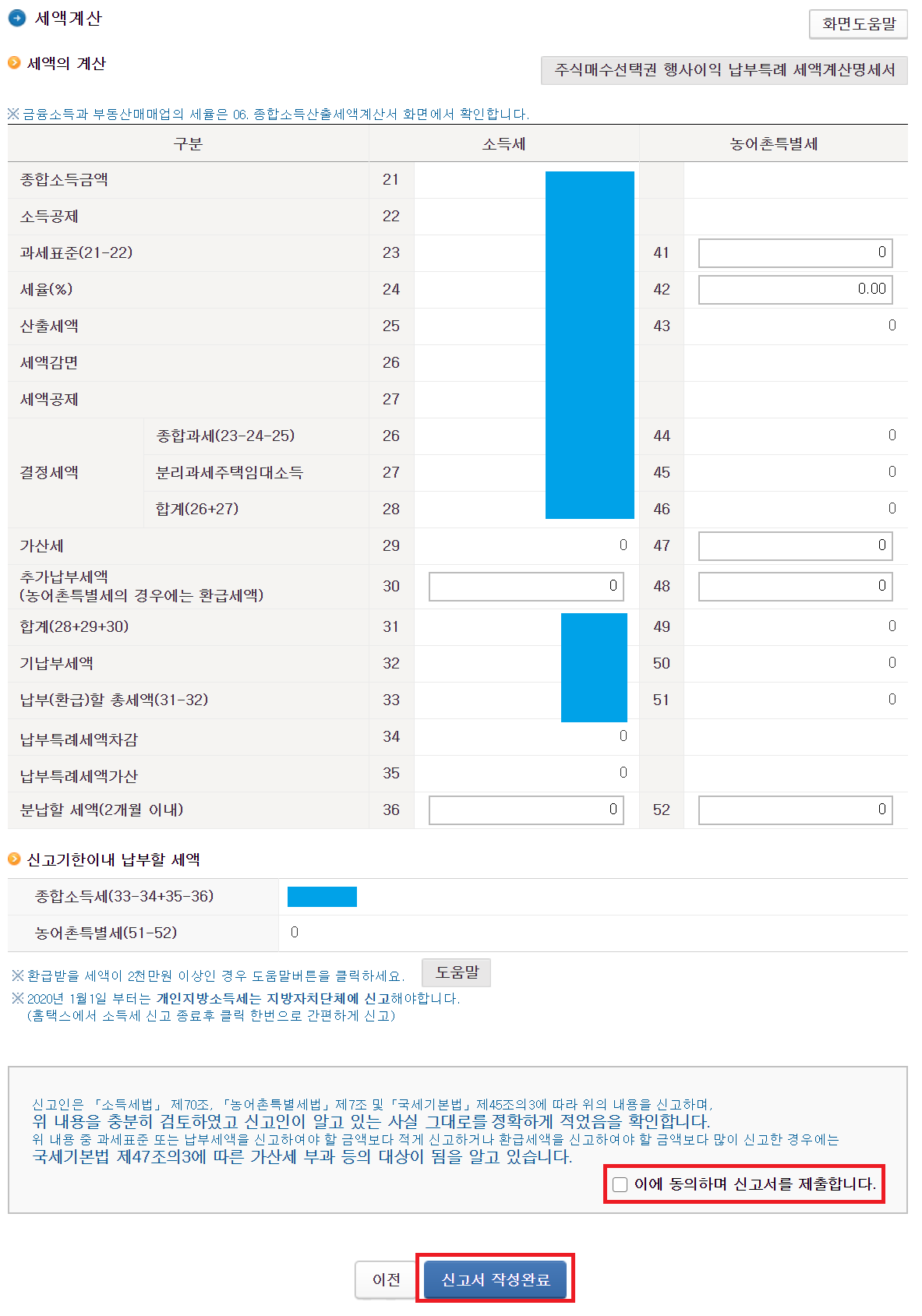Click the 납부(환급)할 총세액(31-32) row label
The height and width of the screenshot is (1316, 922).
(114, 700)
